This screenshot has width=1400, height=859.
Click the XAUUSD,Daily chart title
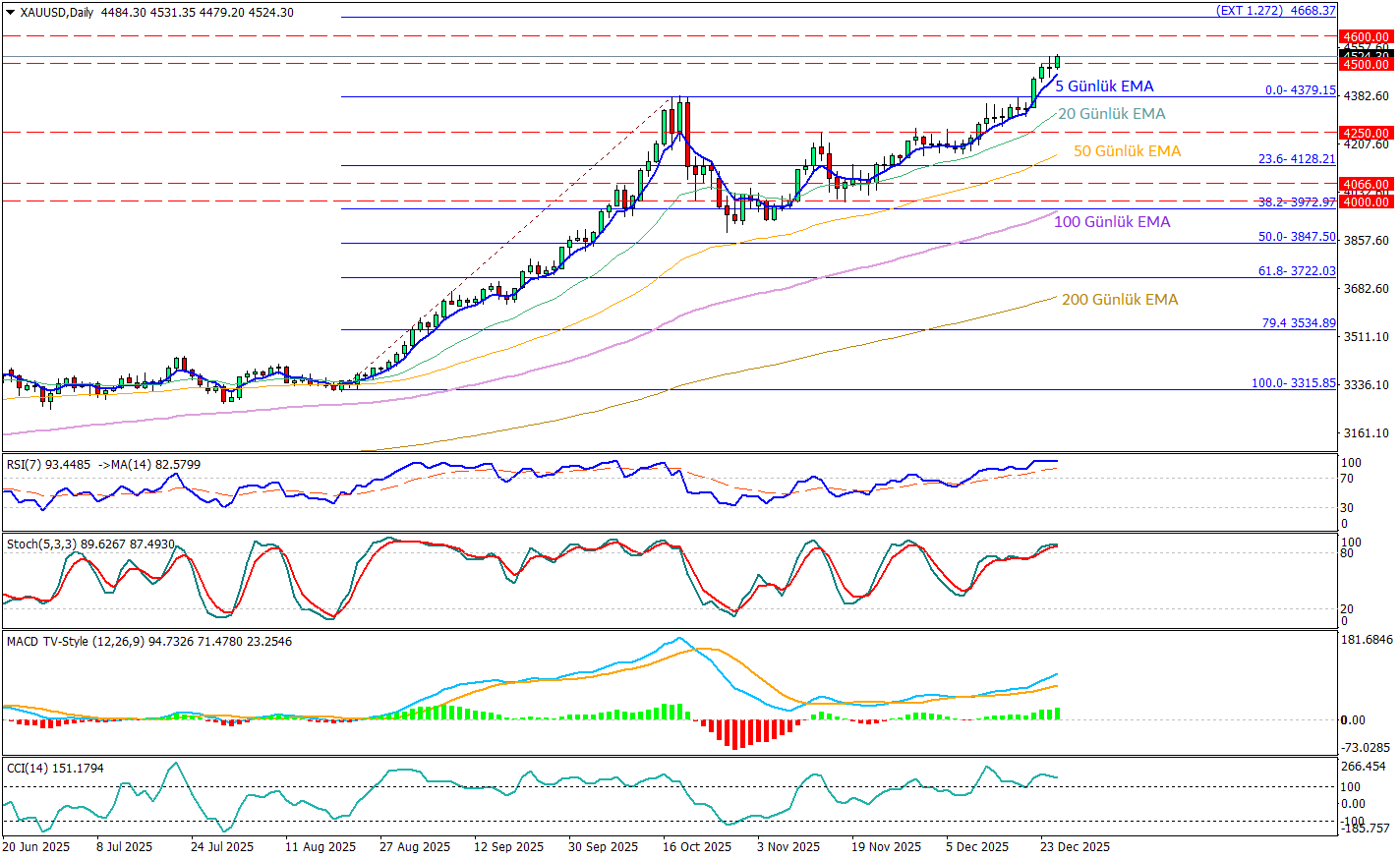coord(57,13)
